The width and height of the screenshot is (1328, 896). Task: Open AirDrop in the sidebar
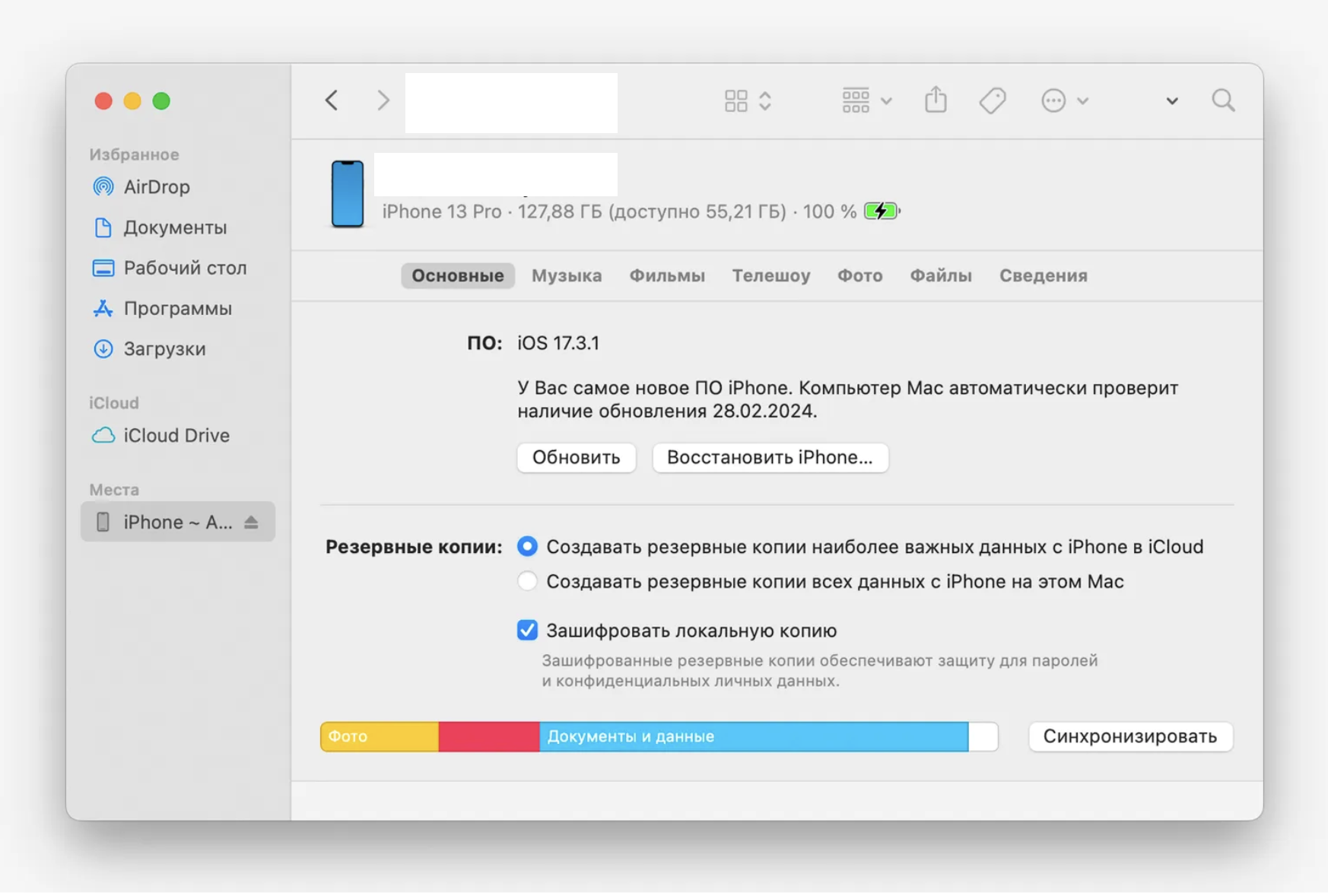point(177,186)
